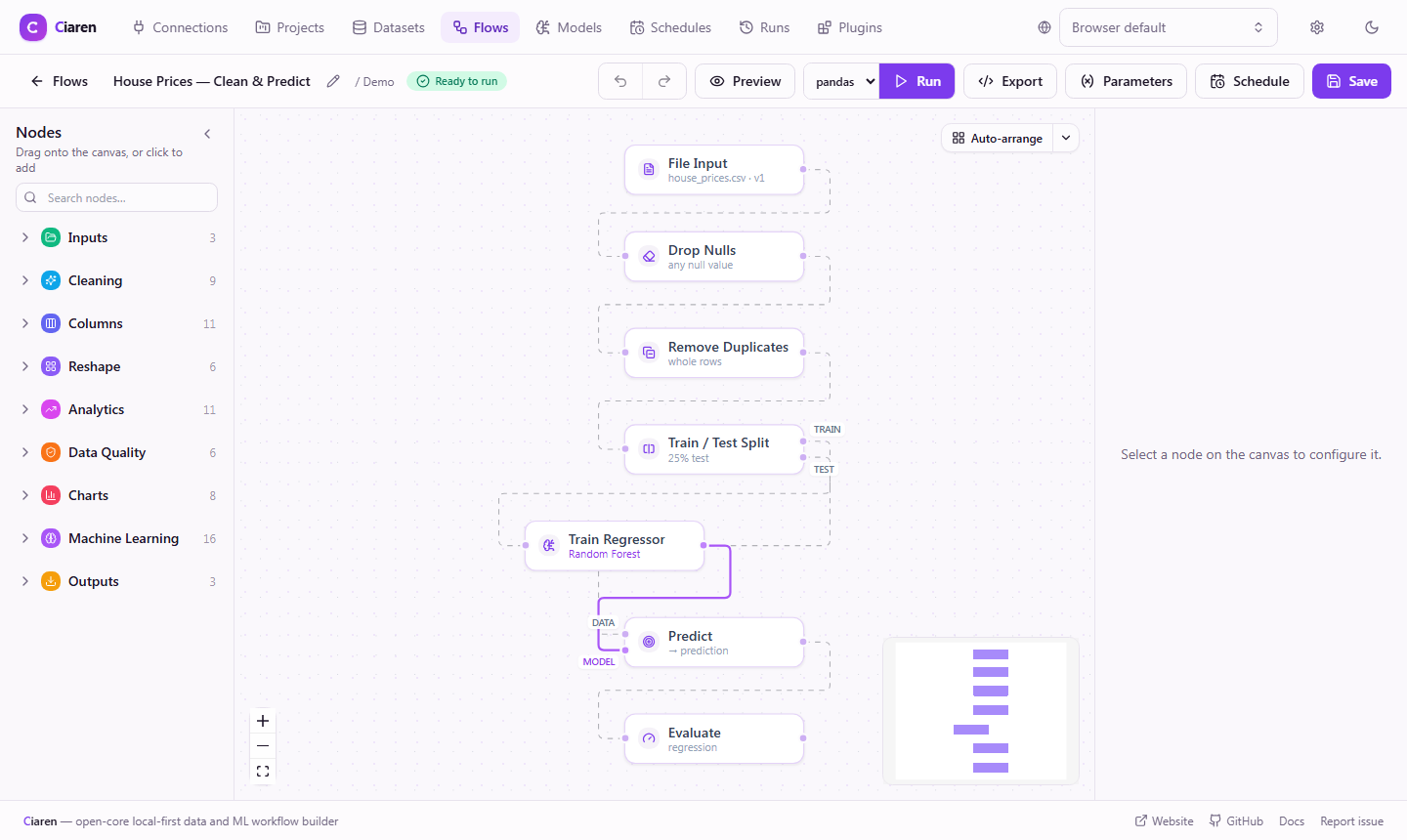Open the Plugins tab

click(850, 27)
